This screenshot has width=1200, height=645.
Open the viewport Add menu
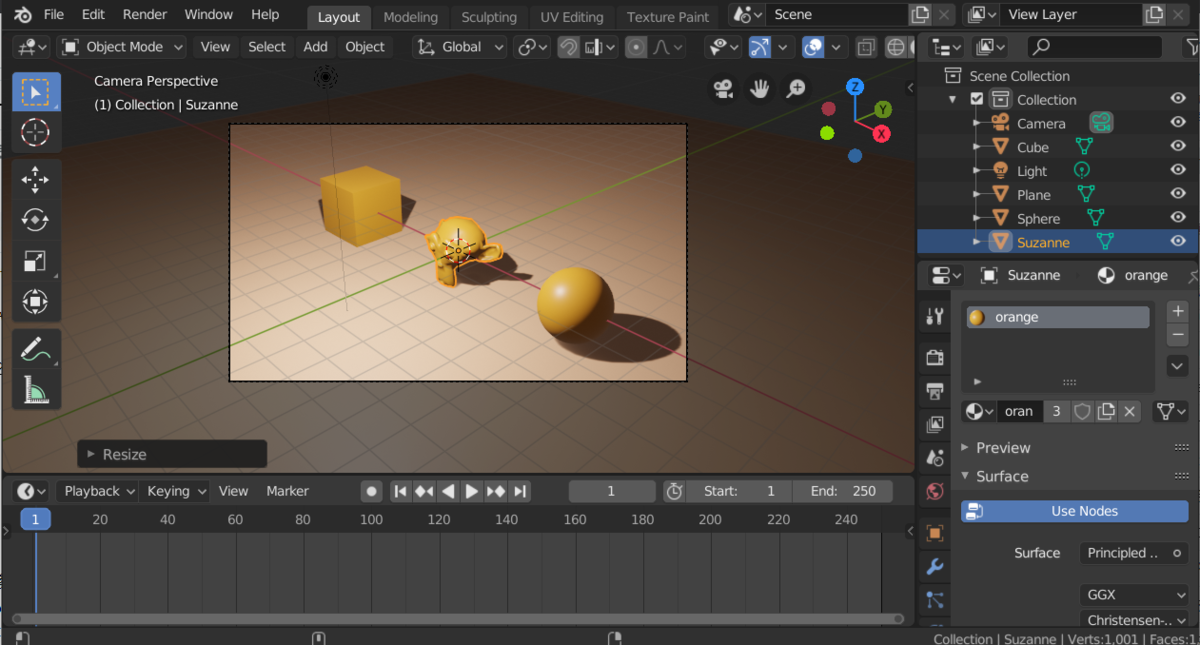click(x=315, y=47)
